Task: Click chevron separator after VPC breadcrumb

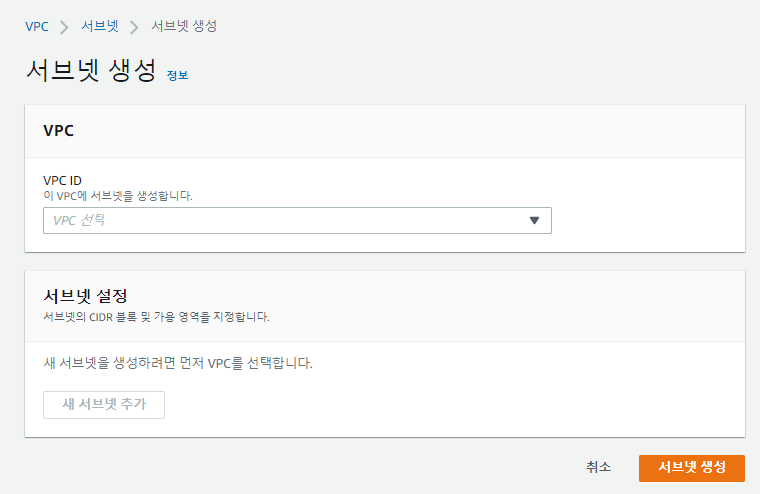Action: 64,26
